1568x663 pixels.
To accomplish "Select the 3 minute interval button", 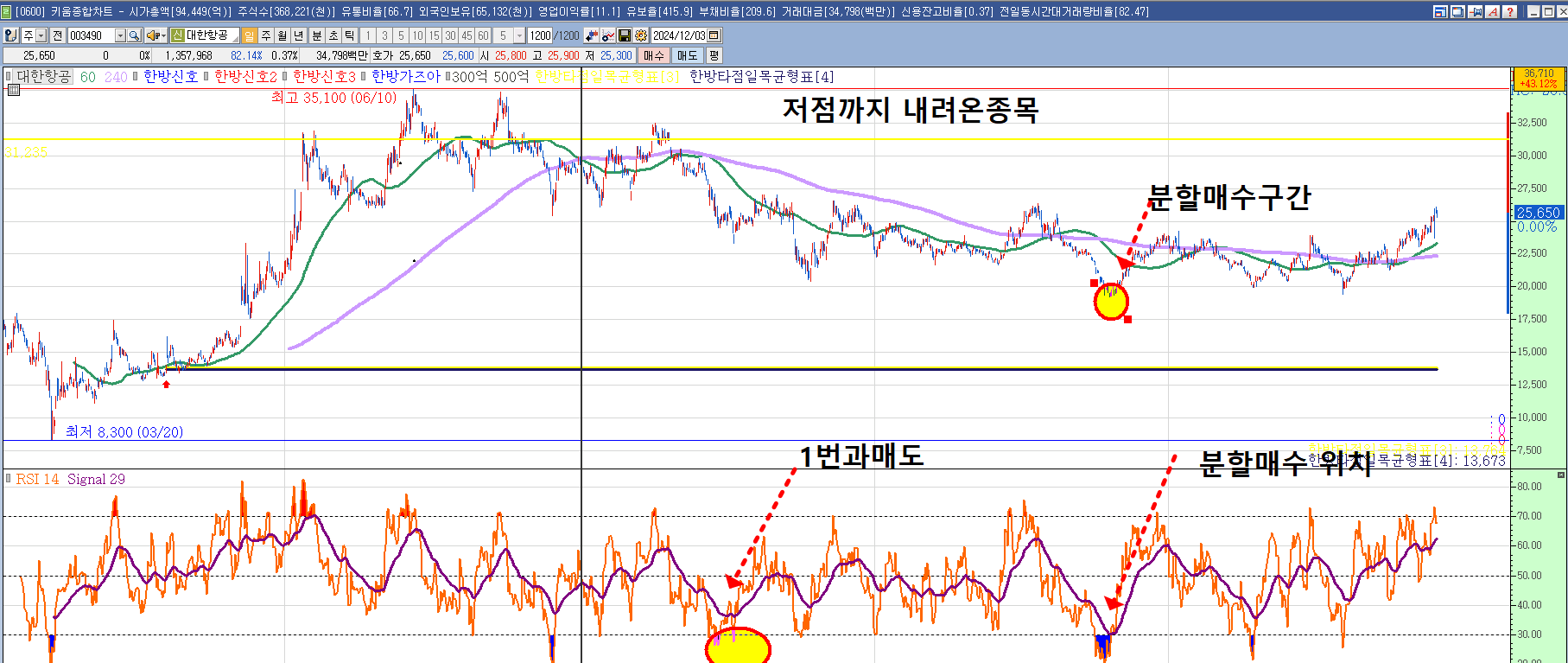I will point(384,35).
